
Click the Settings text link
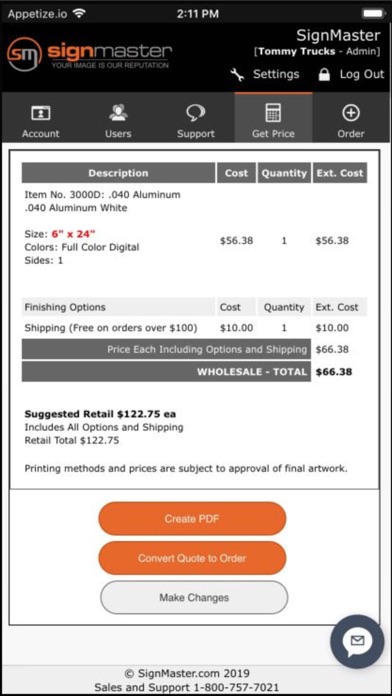click(x=276, y=74)
